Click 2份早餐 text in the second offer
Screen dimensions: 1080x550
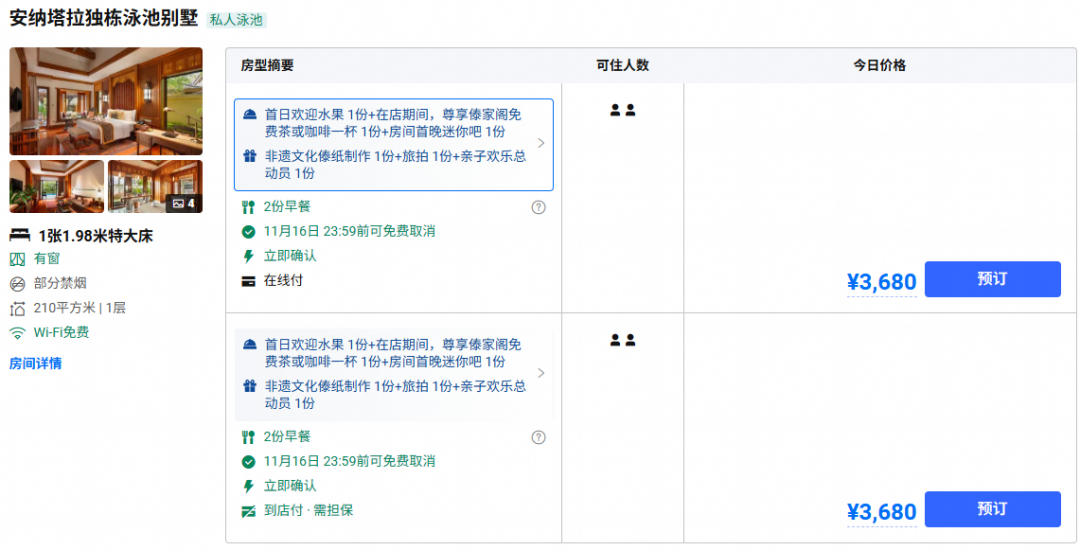click(x=287, y=436)
